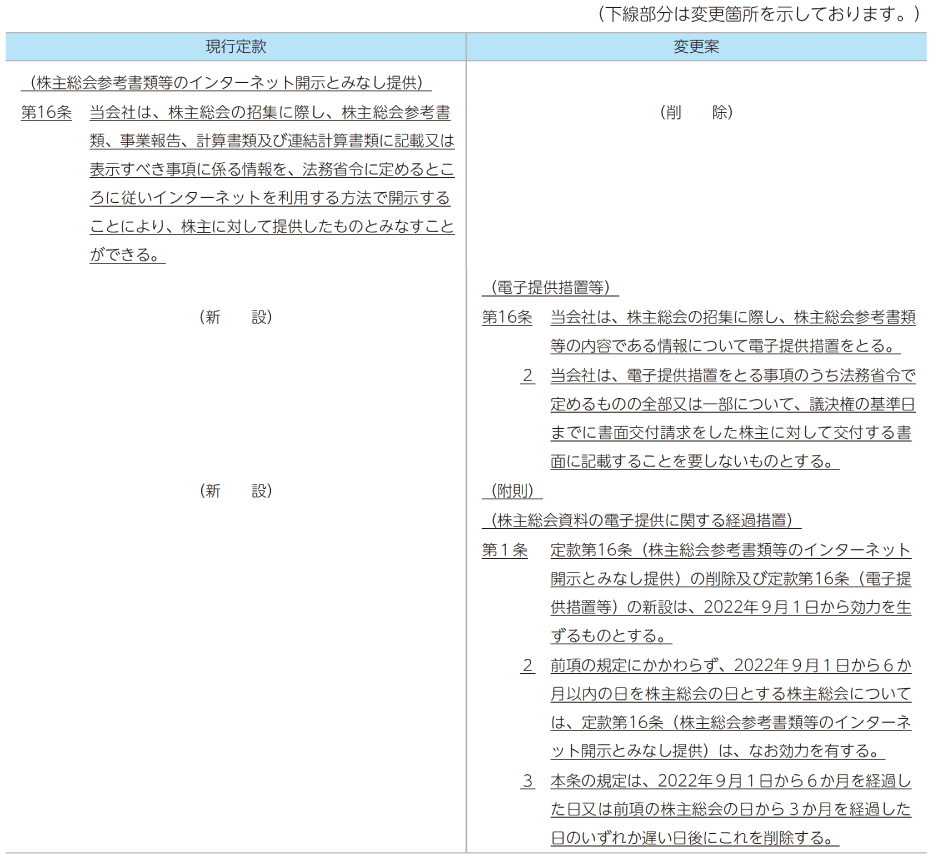This screenshot has height=854, width=930.
Task: Click paragraph number 2 beginning 前項の規定にかかわらず
Action: tap(527, 665)
